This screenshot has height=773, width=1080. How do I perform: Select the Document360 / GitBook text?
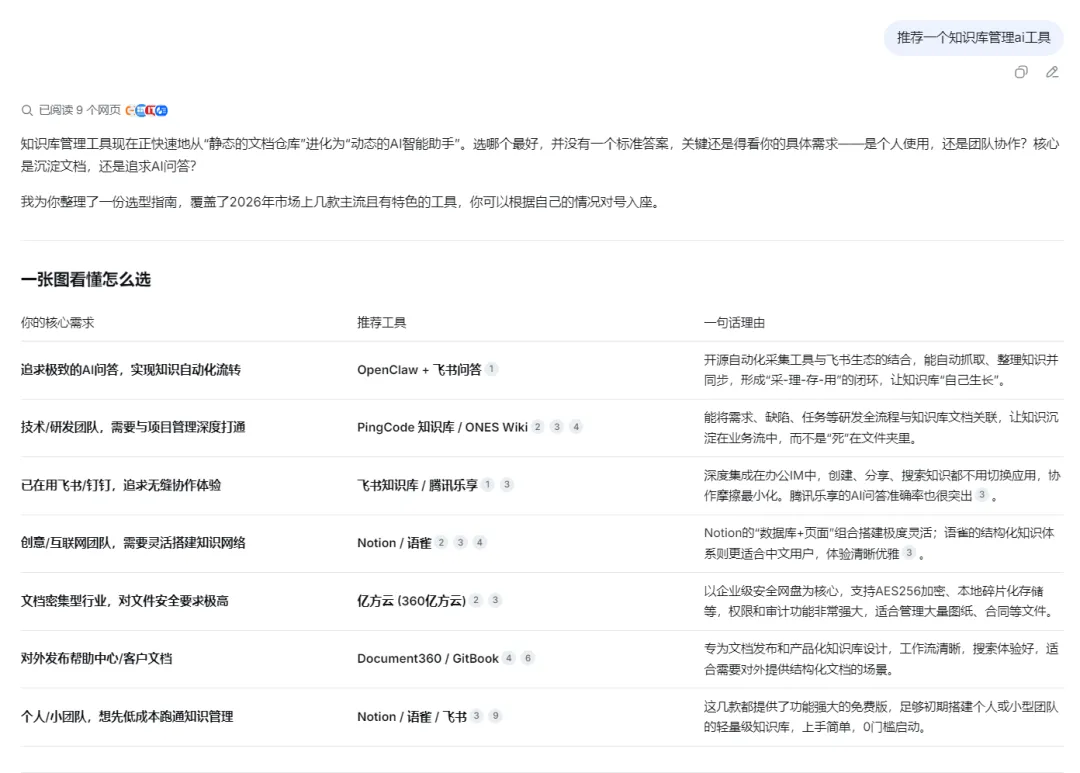click(x=428, y=659)
